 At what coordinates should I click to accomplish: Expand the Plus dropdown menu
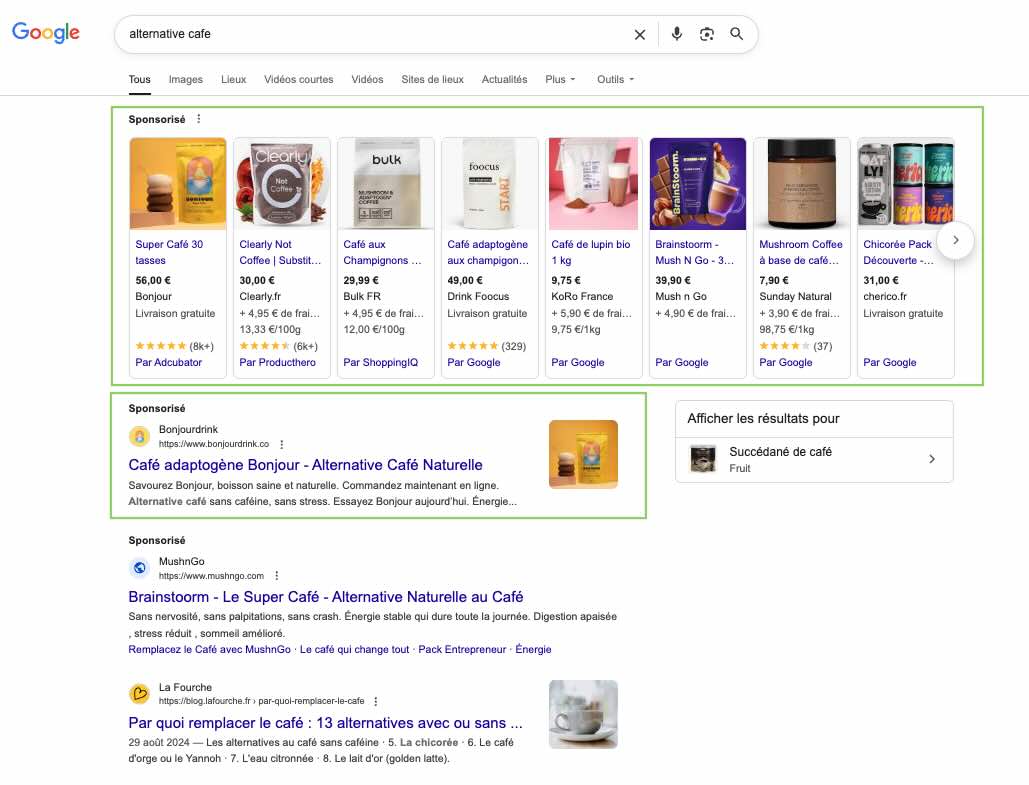[x=560, y=80]
